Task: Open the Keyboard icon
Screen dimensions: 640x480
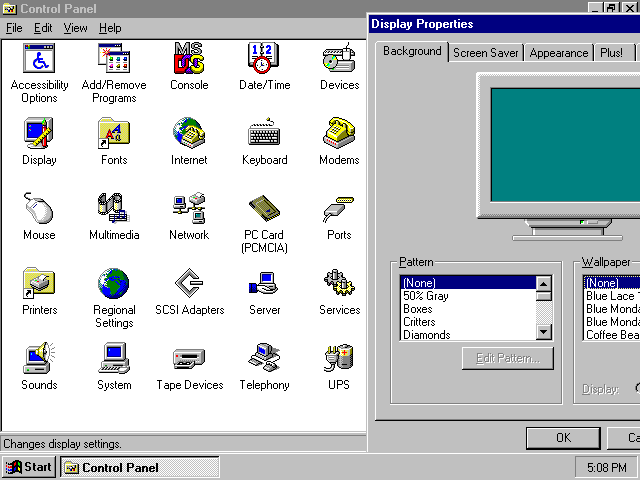Action: tap(264, 133)
